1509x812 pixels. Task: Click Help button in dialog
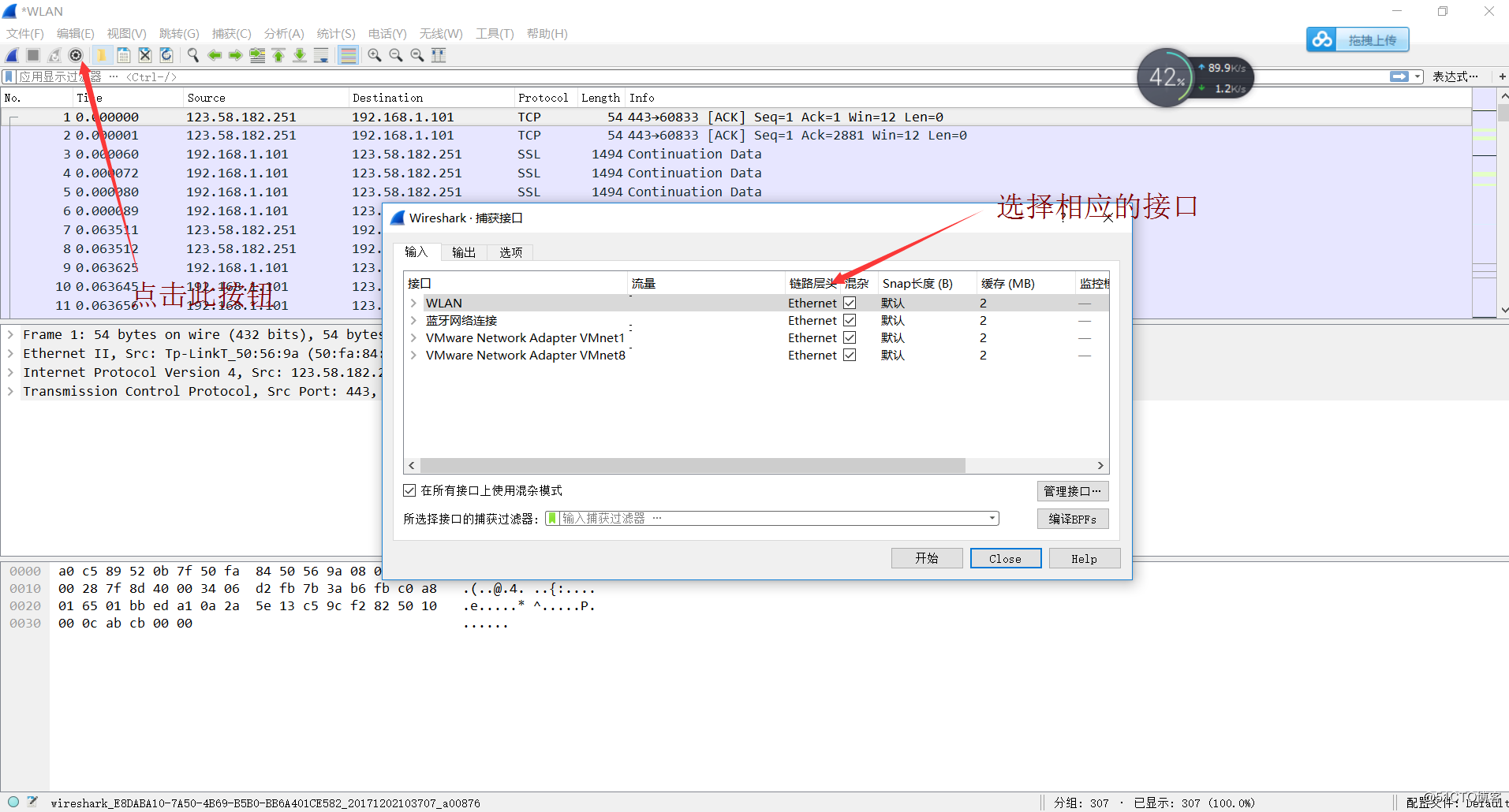pyautogui.click(x=1085, y=558)
